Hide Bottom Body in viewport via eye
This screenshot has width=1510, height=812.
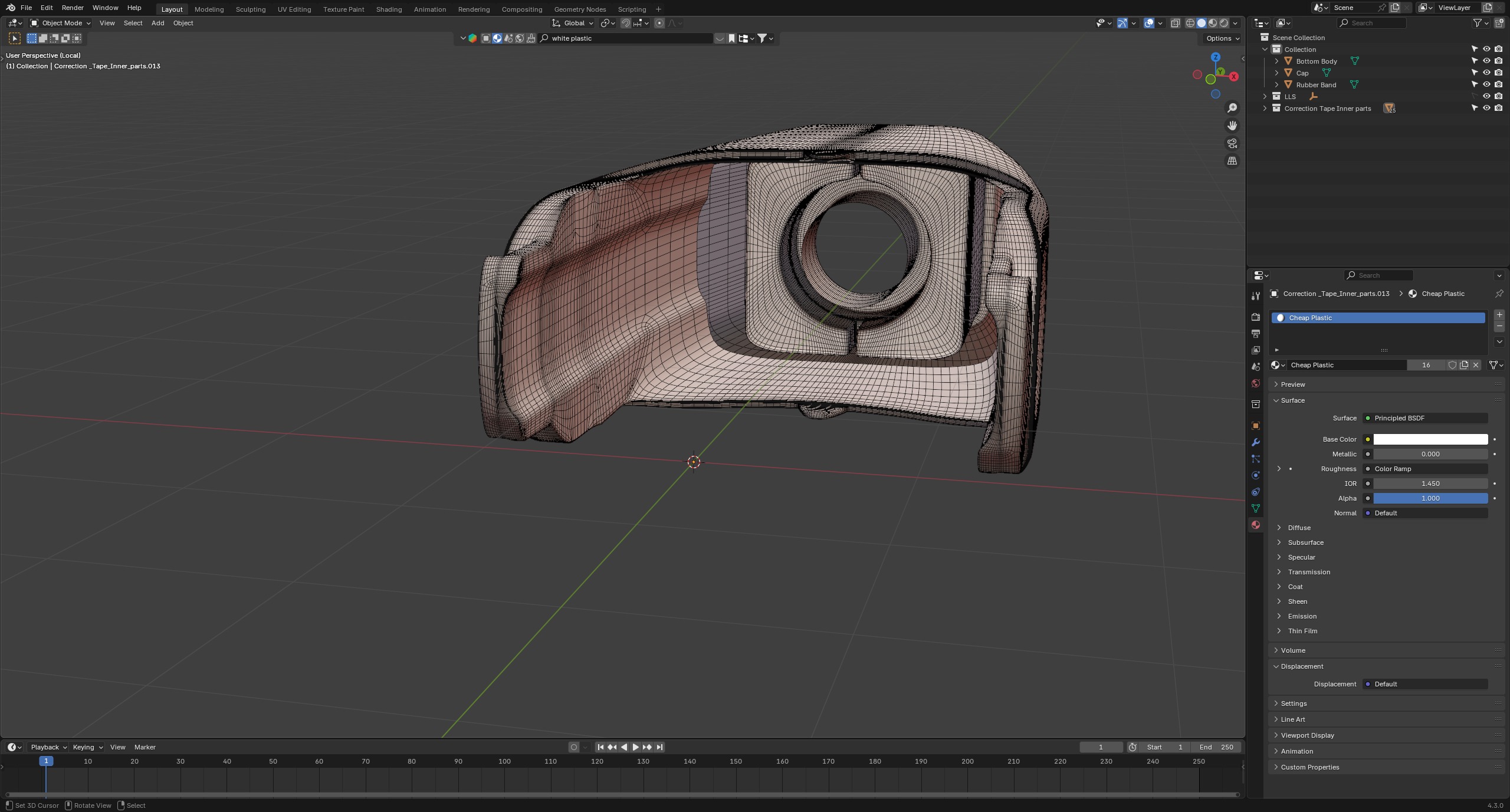coord(1486,61)
